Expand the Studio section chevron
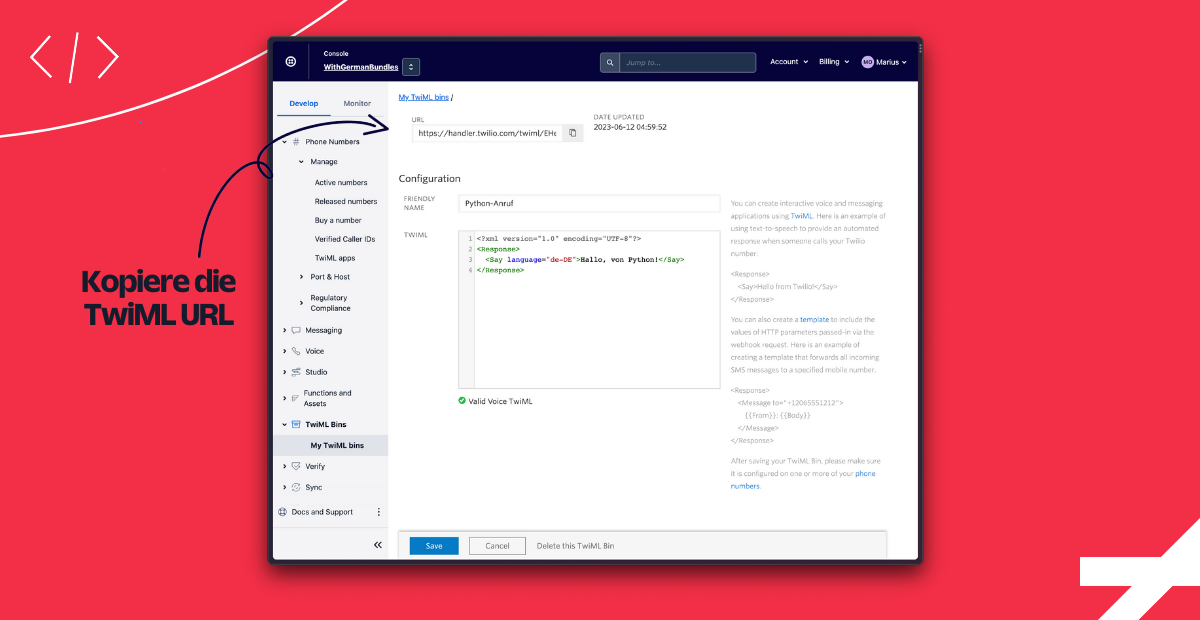Screen dimensions: 1200x620 click(284, 372)
